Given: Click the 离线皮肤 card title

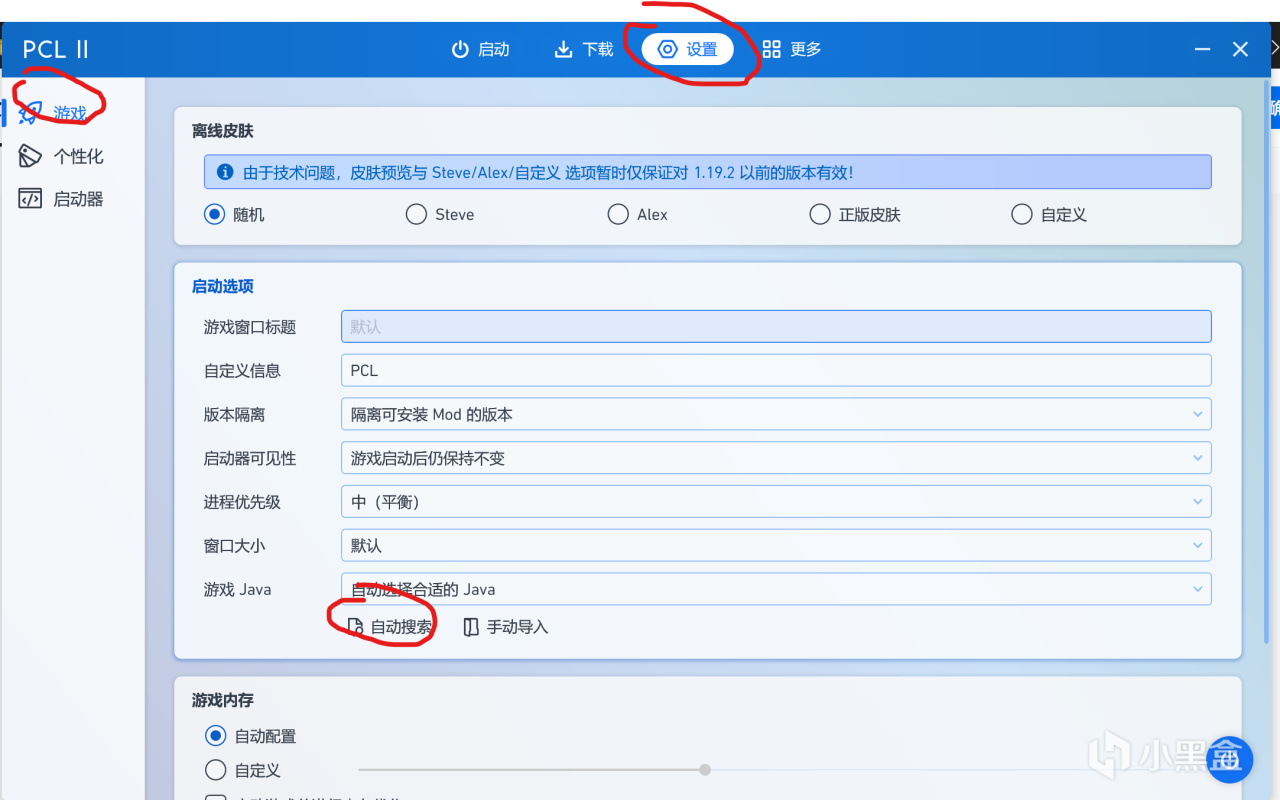Looking at the screenshot, I should 223,131.
